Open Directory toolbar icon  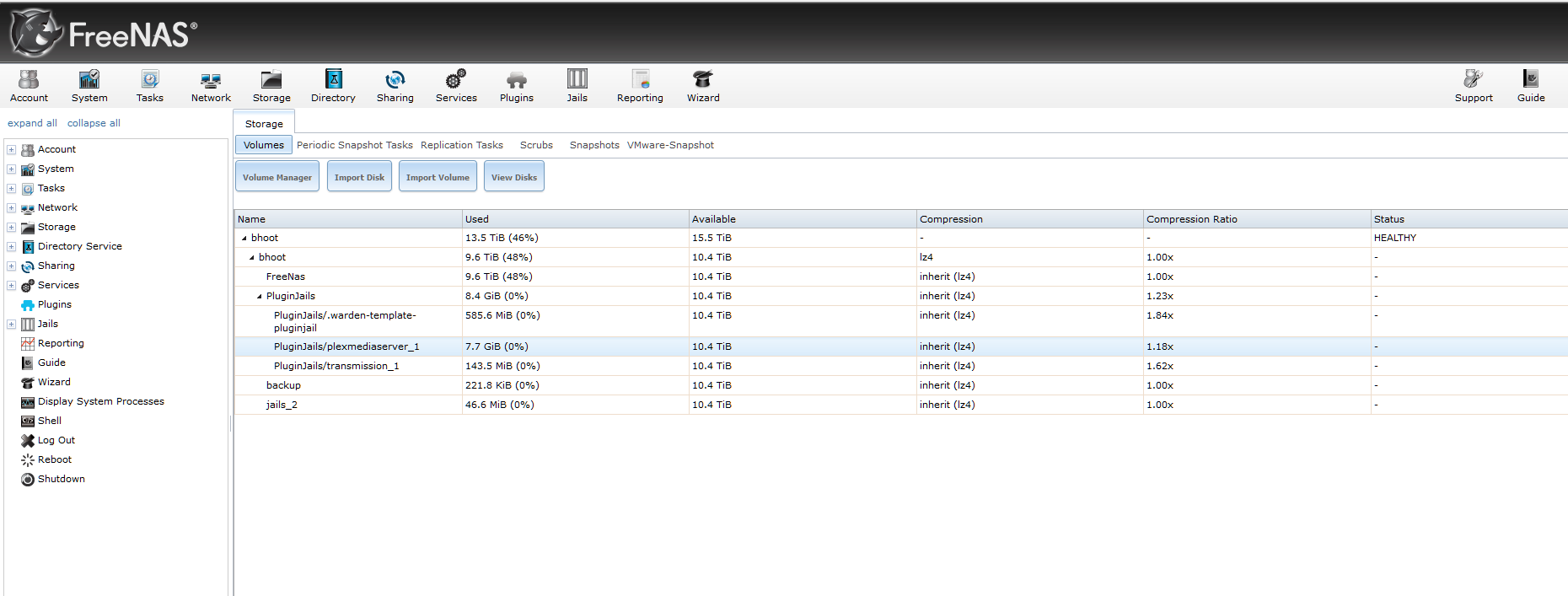tap(333, 86)
